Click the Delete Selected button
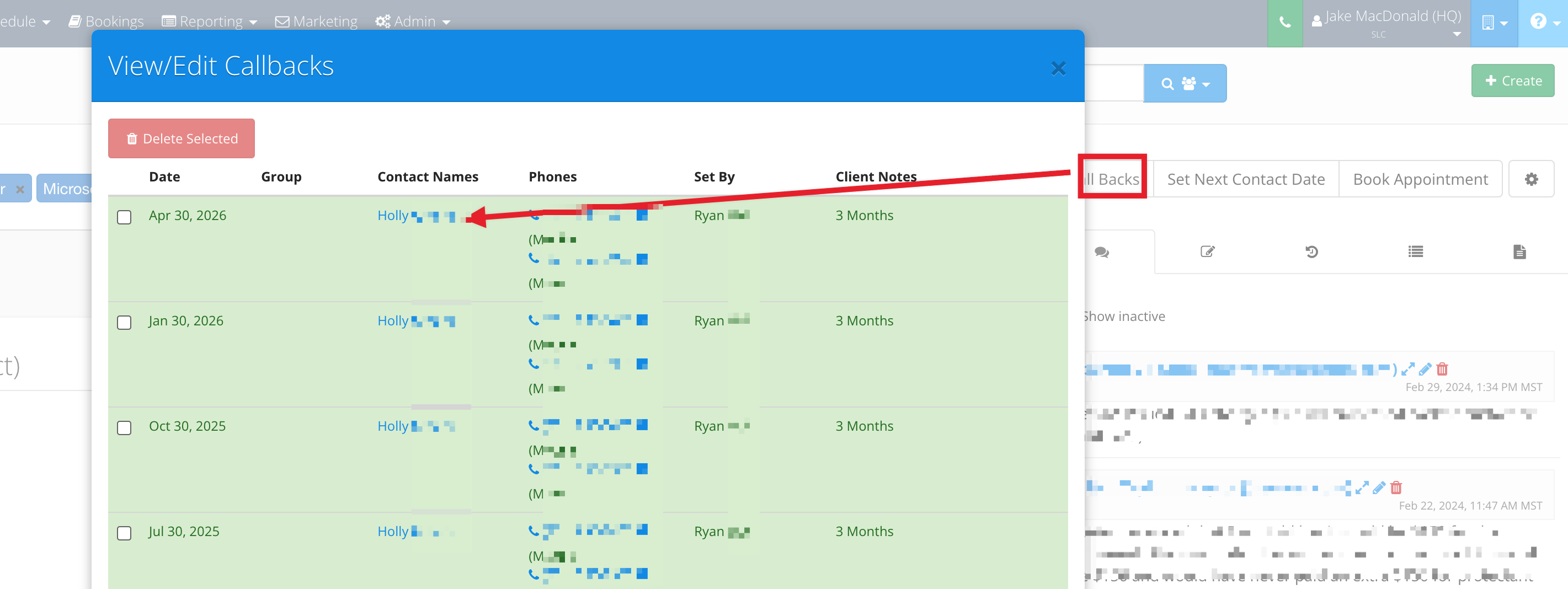This screenshot has height=589, width=1568. [182, 139]
